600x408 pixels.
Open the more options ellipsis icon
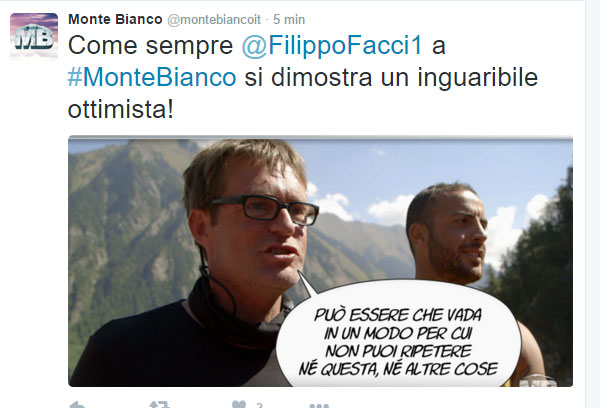(x=319, y=406)
